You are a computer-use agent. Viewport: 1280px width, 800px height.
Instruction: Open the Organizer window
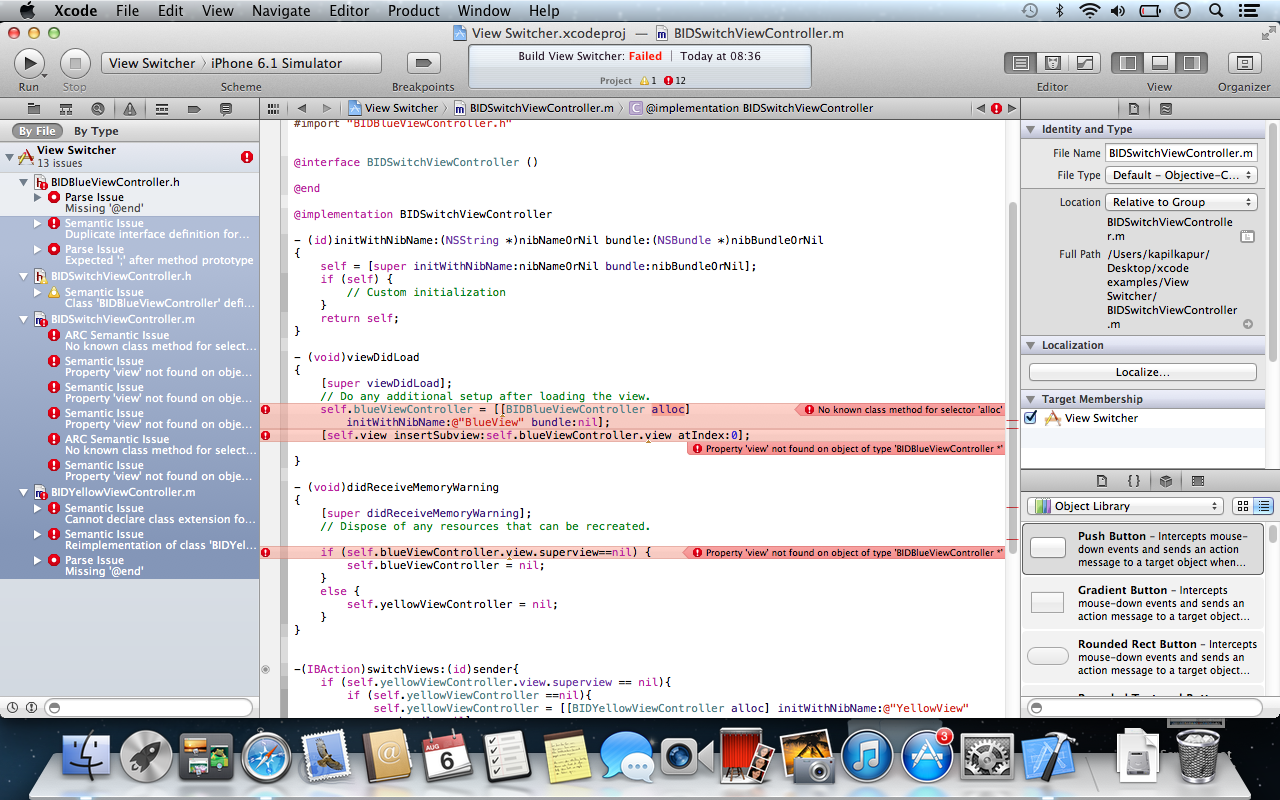[x=1244, y=63]
